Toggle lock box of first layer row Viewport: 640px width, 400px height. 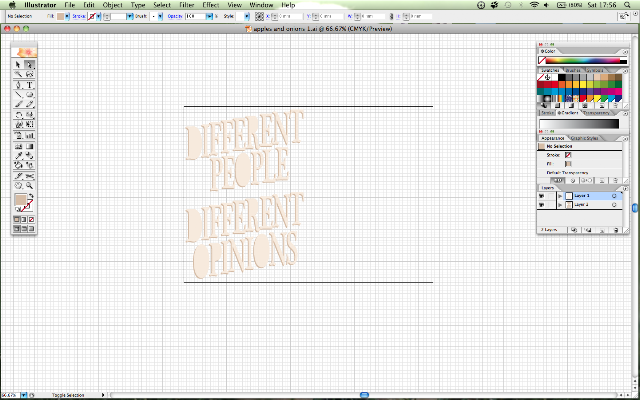[551, 196]
